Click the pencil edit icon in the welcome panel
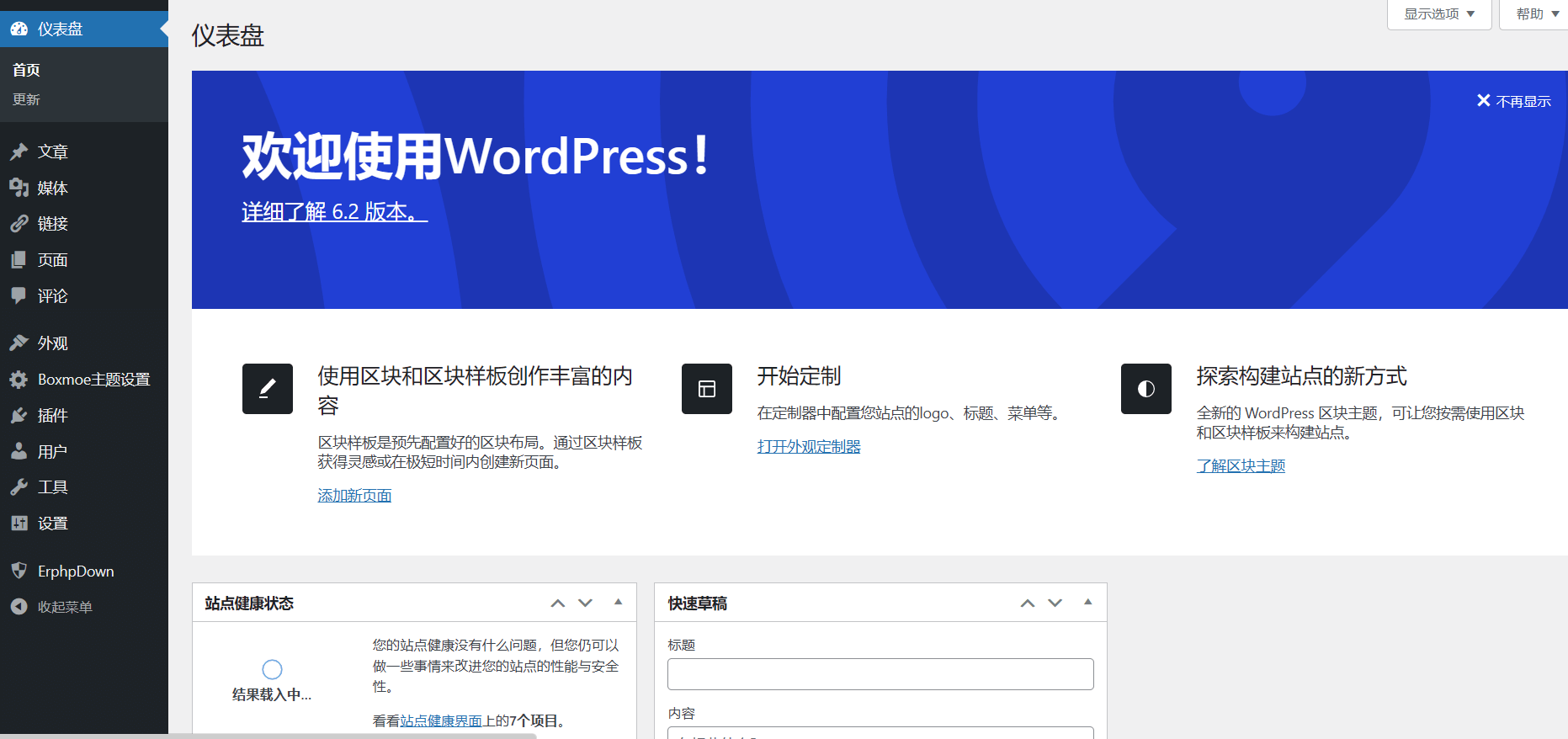Image resolution: width=1568 pixels, height=739 pixels. pos(268,389)
